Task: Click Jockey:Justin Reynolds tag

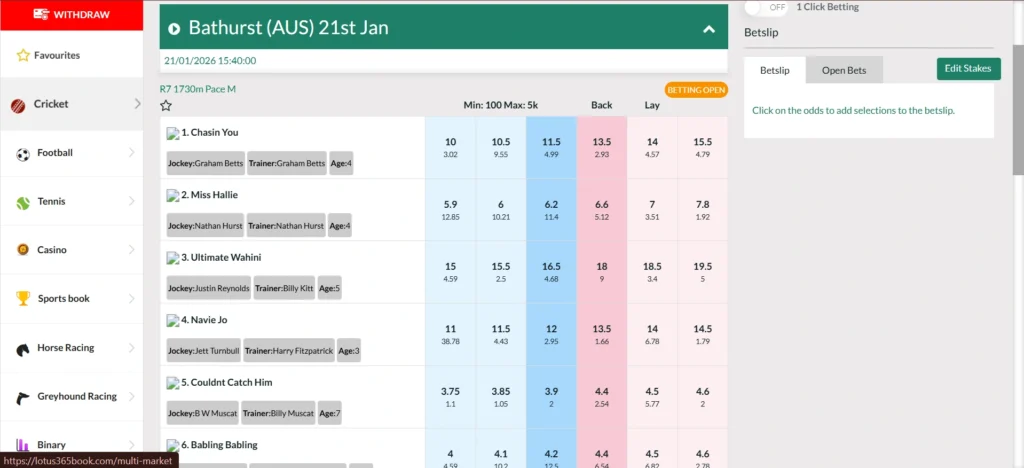Action: (209, 288)
